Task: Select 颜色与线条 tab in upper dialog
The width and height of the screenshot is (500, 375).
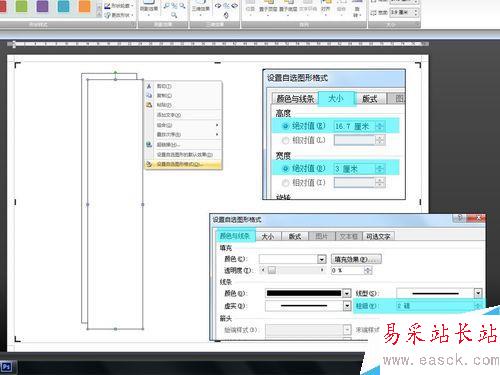Action: pyautogui.click(x=295, y=99)
